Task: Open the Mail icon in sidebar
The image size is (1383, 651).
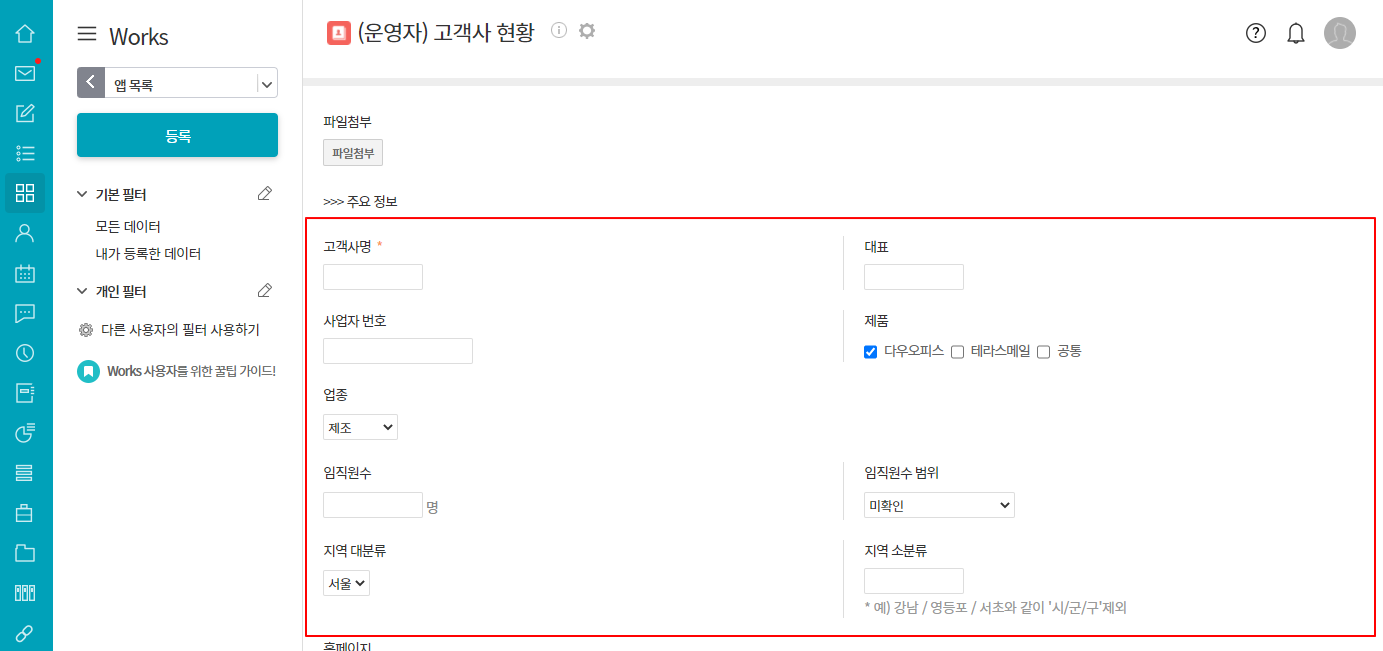Action: [x=25, y=73]
